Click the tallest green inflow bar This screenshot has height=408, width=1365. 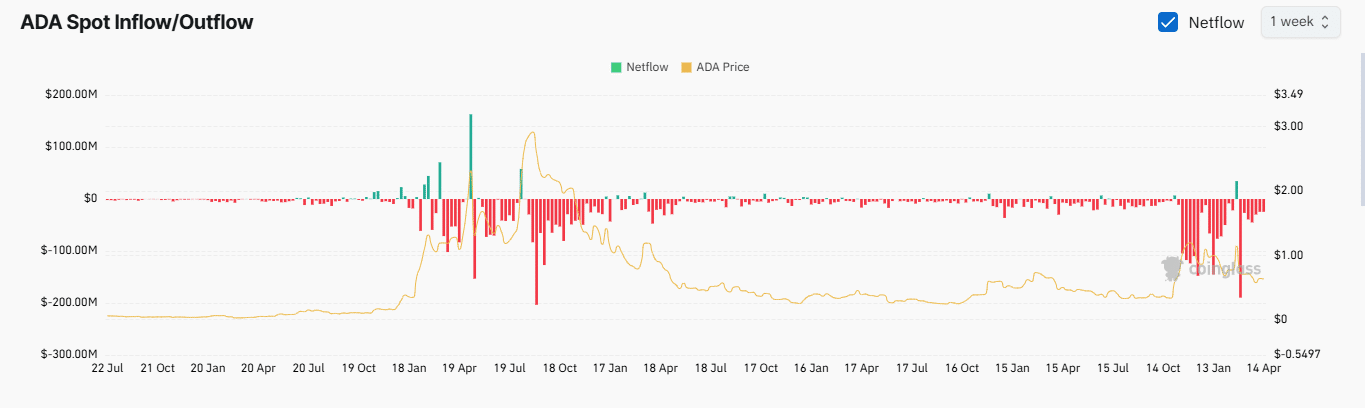coord(470,150)
